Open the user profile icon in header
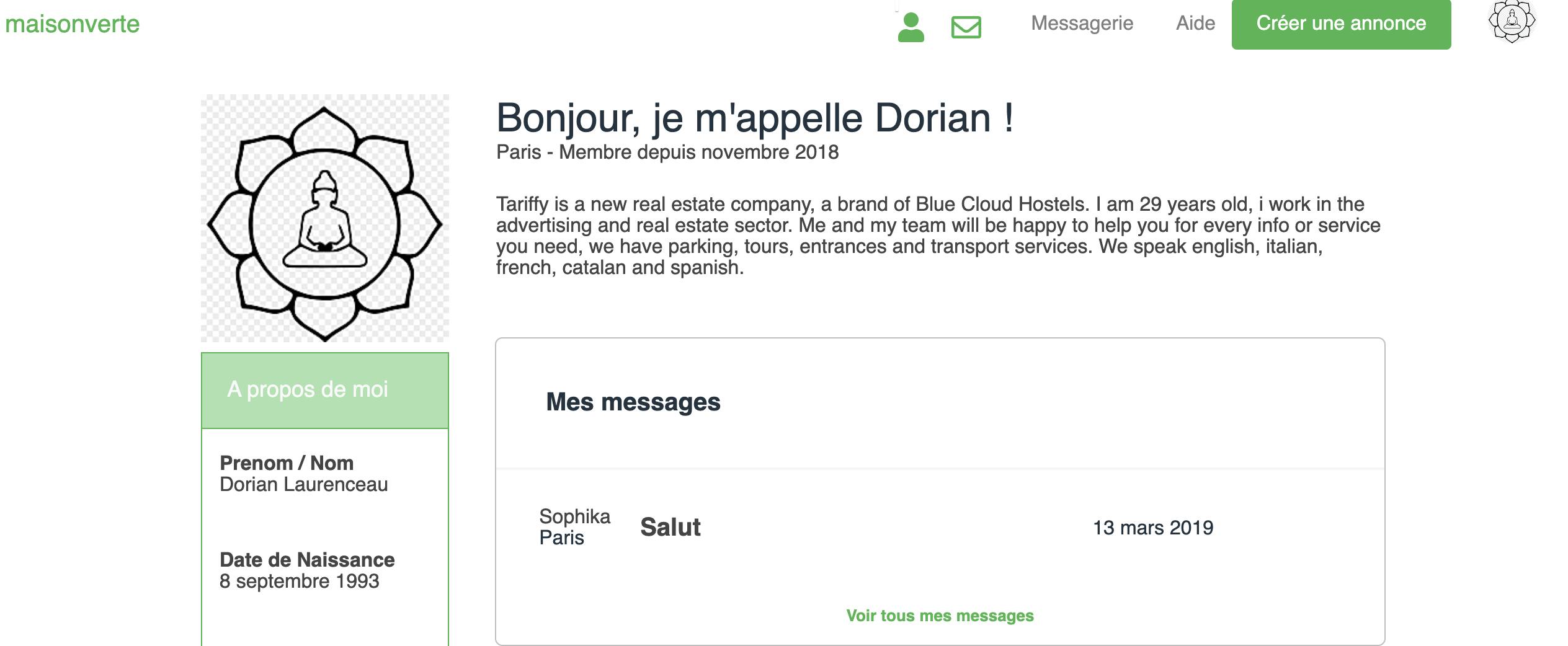The width and height of the screenshot is (1568, 646). coord(911,27)
